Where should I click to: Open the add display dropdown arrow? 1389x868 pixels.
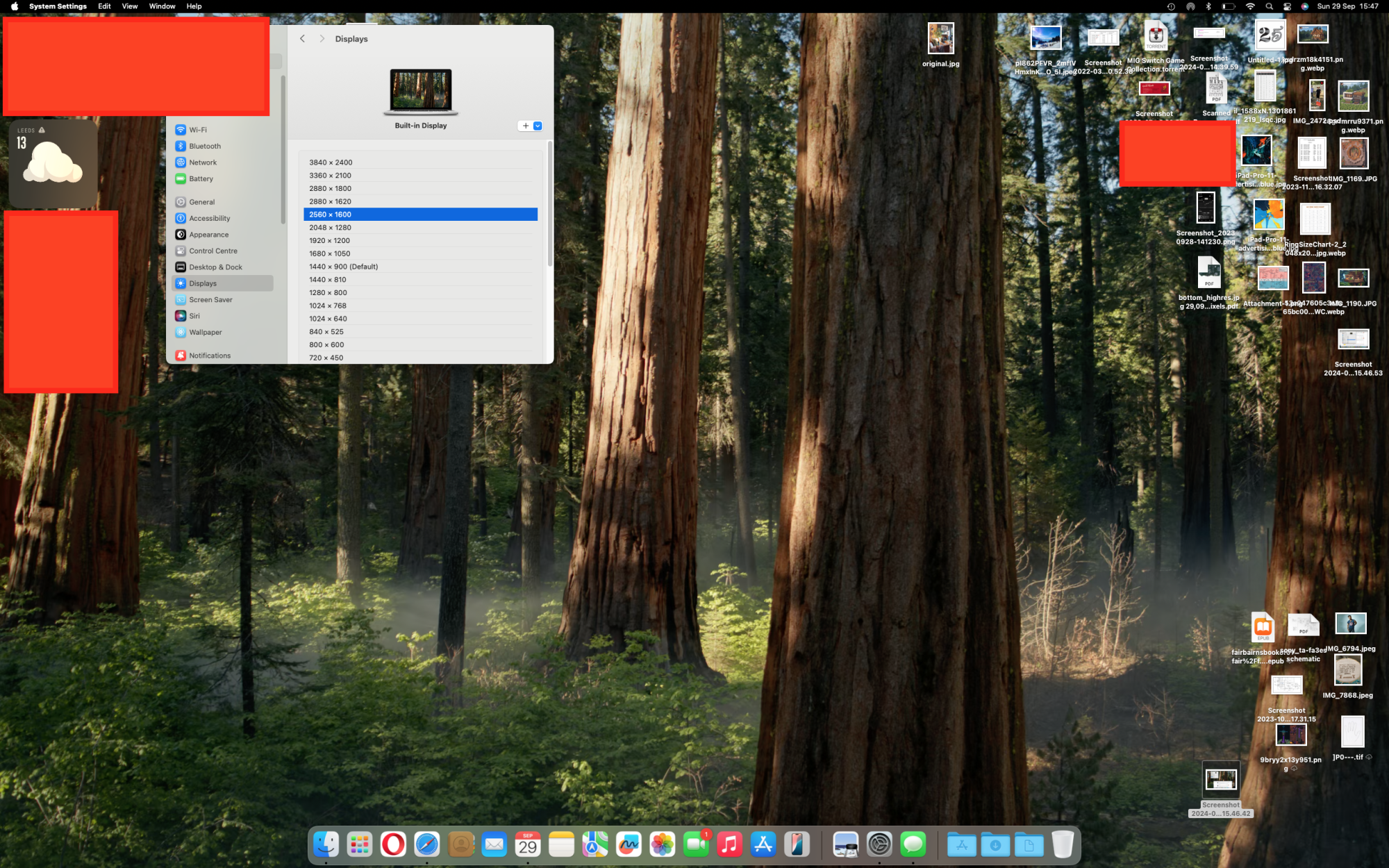(538, 126)
